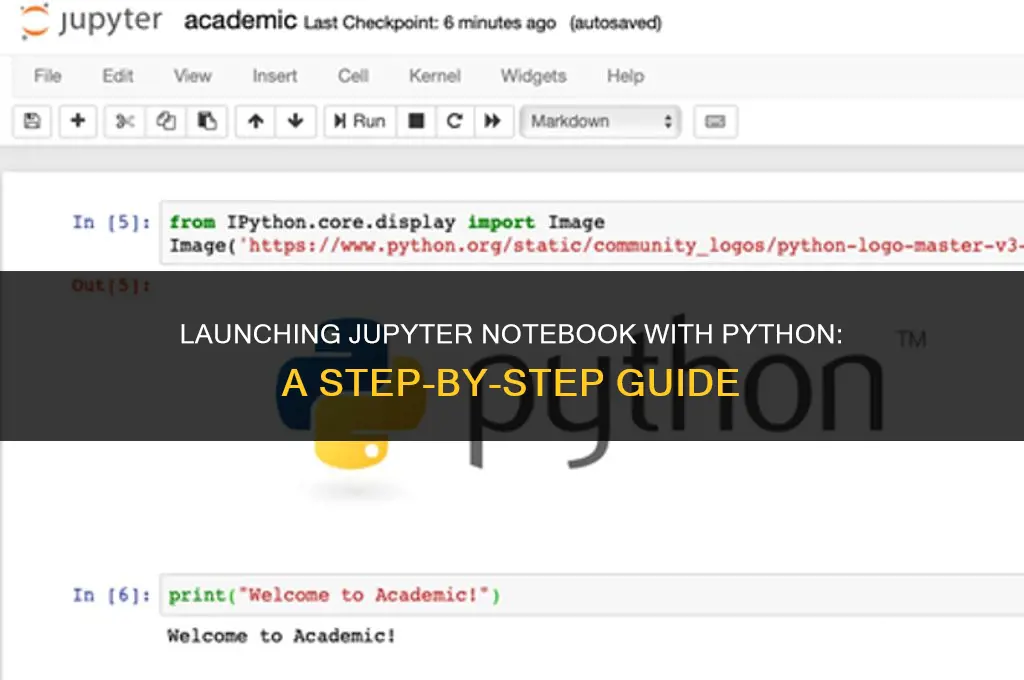1024x680 pixels.
Task: Cut selected cells with the scissors icon
Action: [x=125, y=121]
